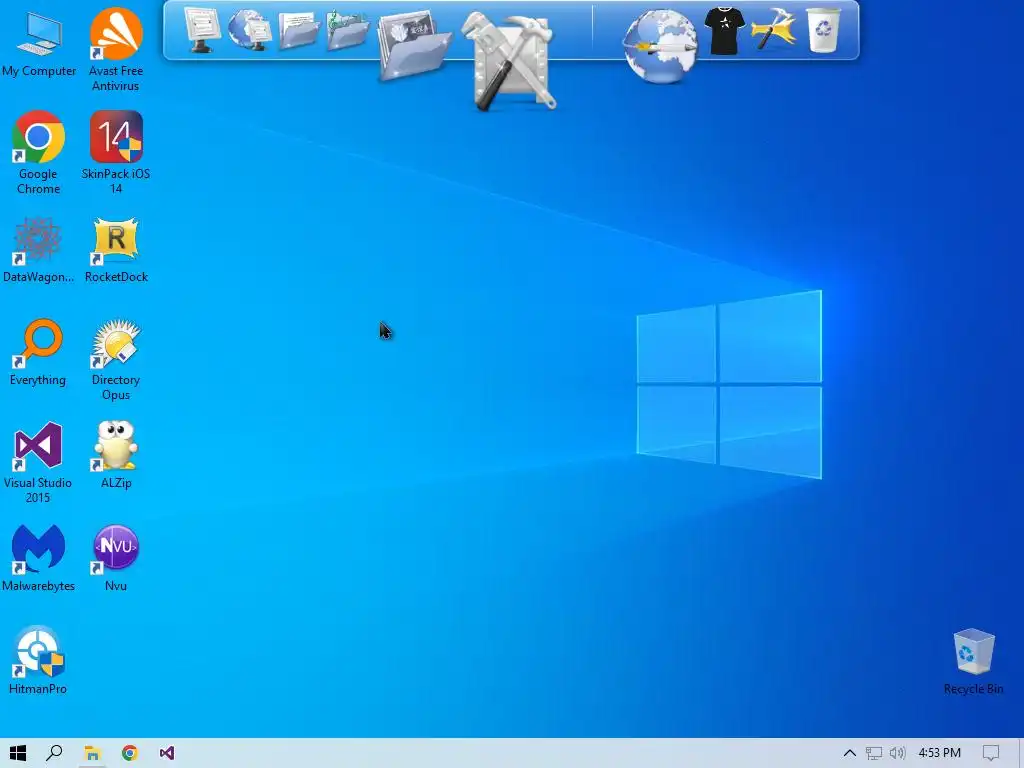1024x768 pixels.
Task: Open the documents folder in the dock
Action: tap(298, 30)
